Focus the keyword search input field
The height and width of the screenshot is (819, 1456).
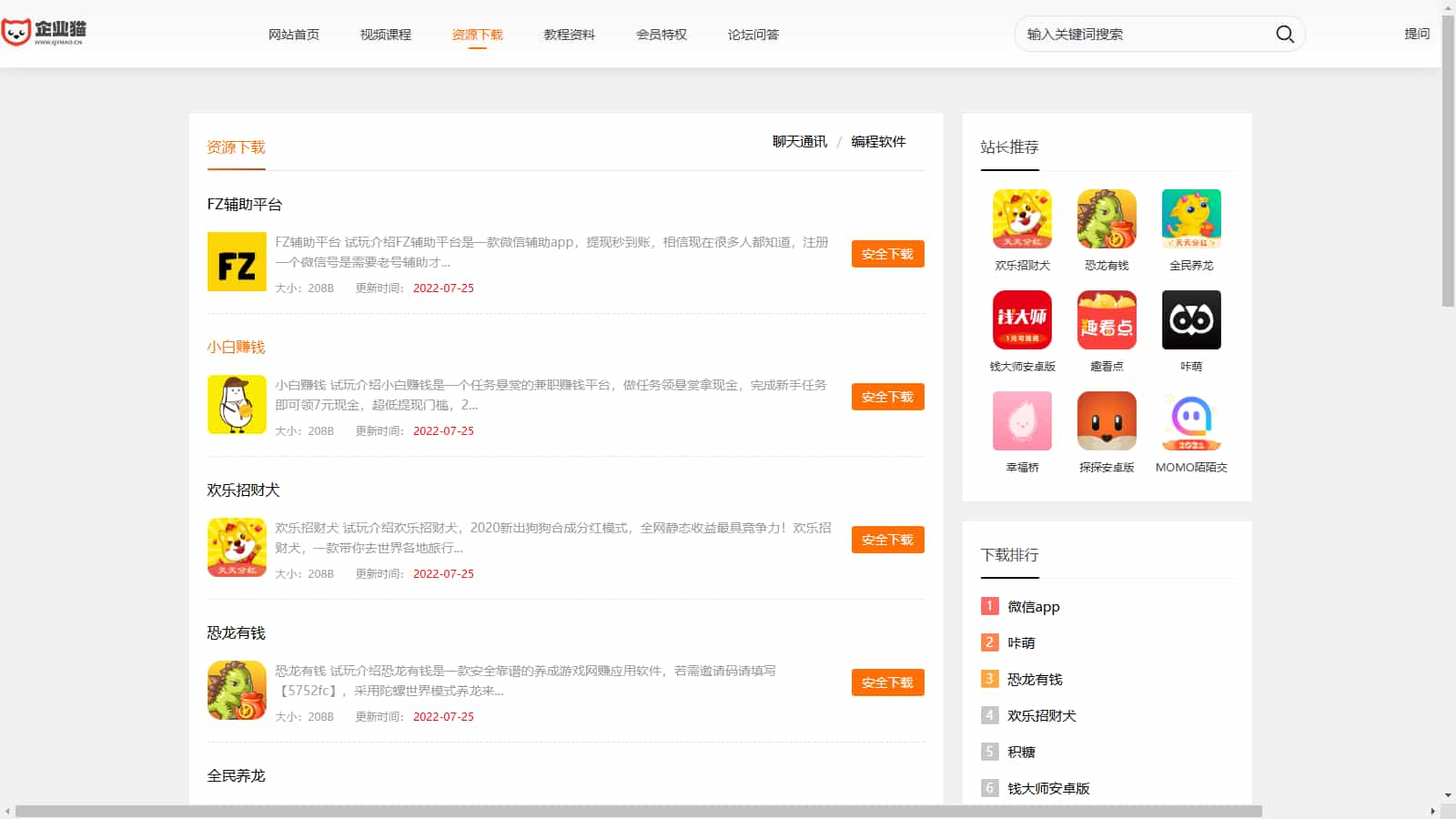tap(1142, 35)
